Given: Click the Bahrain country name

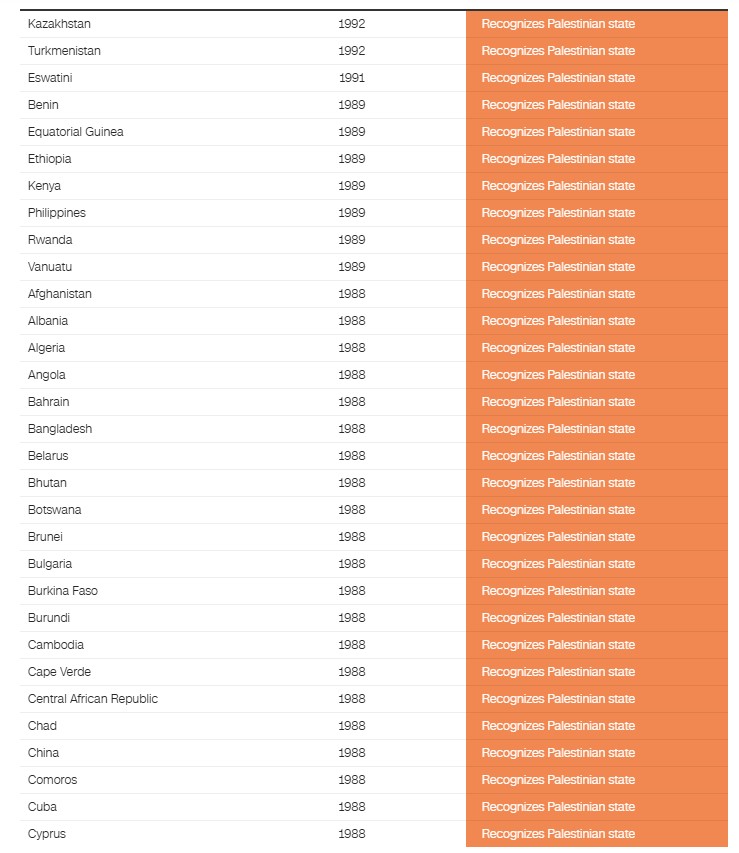Looking at the screenshot, I should coord(49,402).
